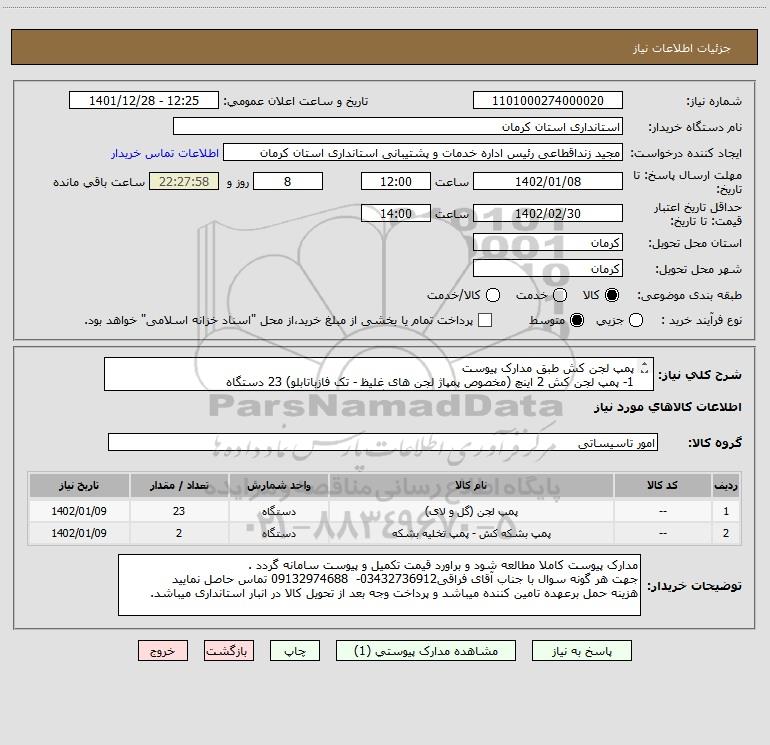Image resolution: width=770 pixels, height=745 pixels.
Task: Click the پاسخ به نیاز button
Action: (x=582, y=651)
